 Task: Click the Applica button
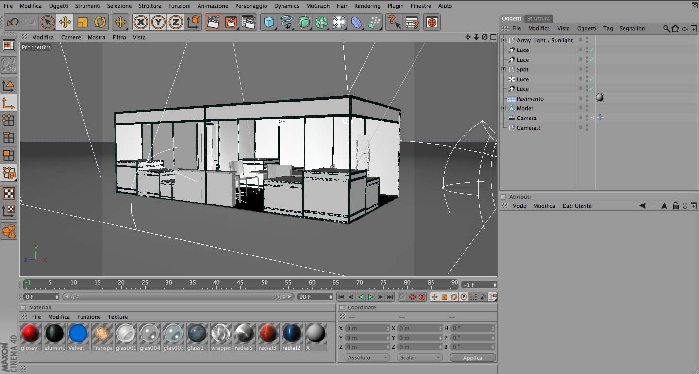473,358
